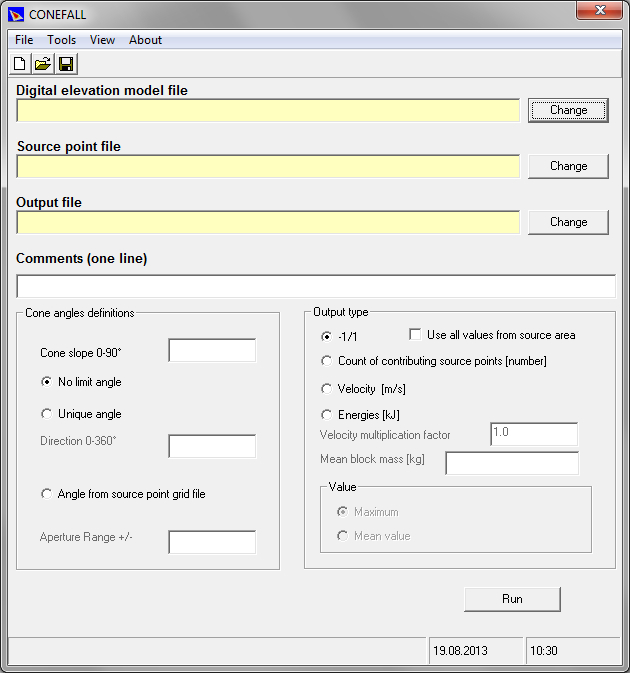Click Change button for Source point file
The image size is (630, 673).
(568, 166)
